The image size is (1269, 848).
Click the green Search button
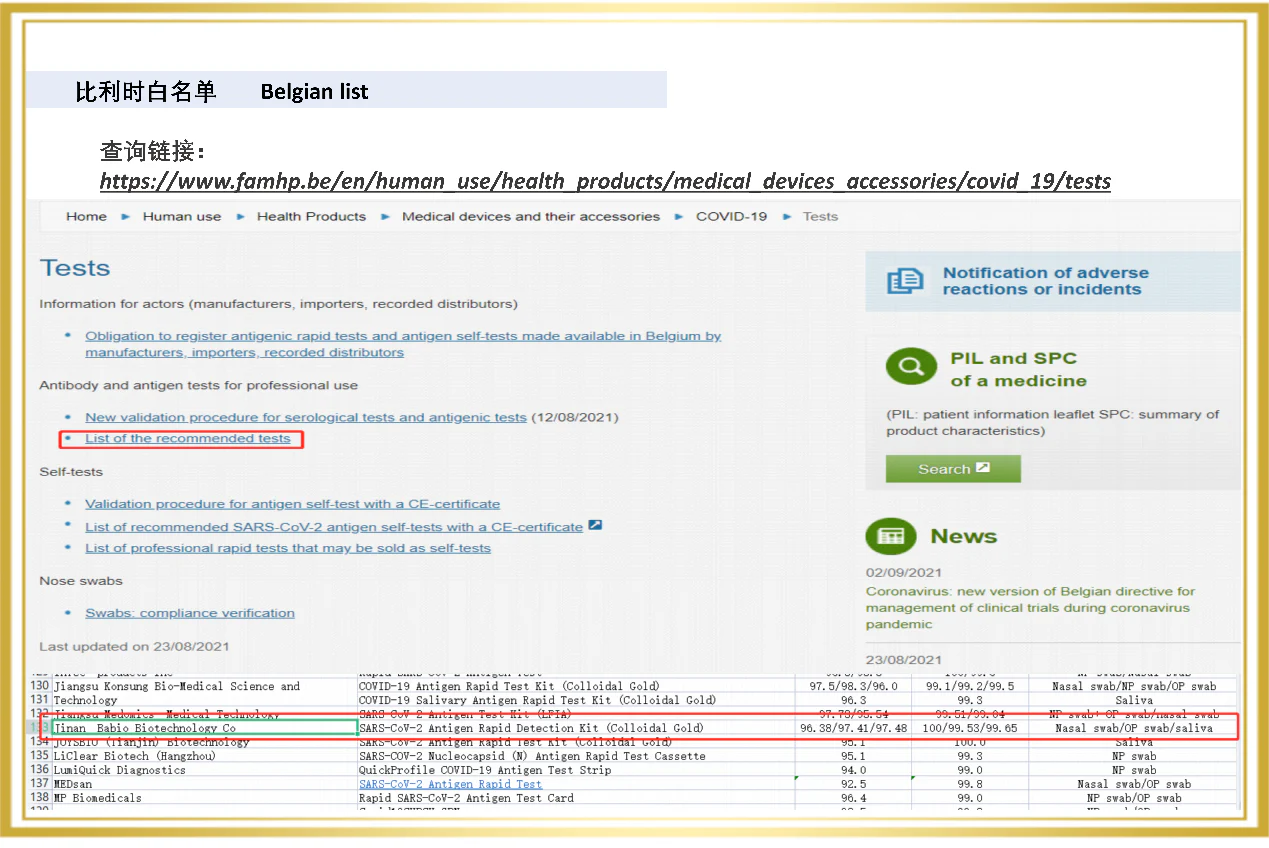[953, 469]
